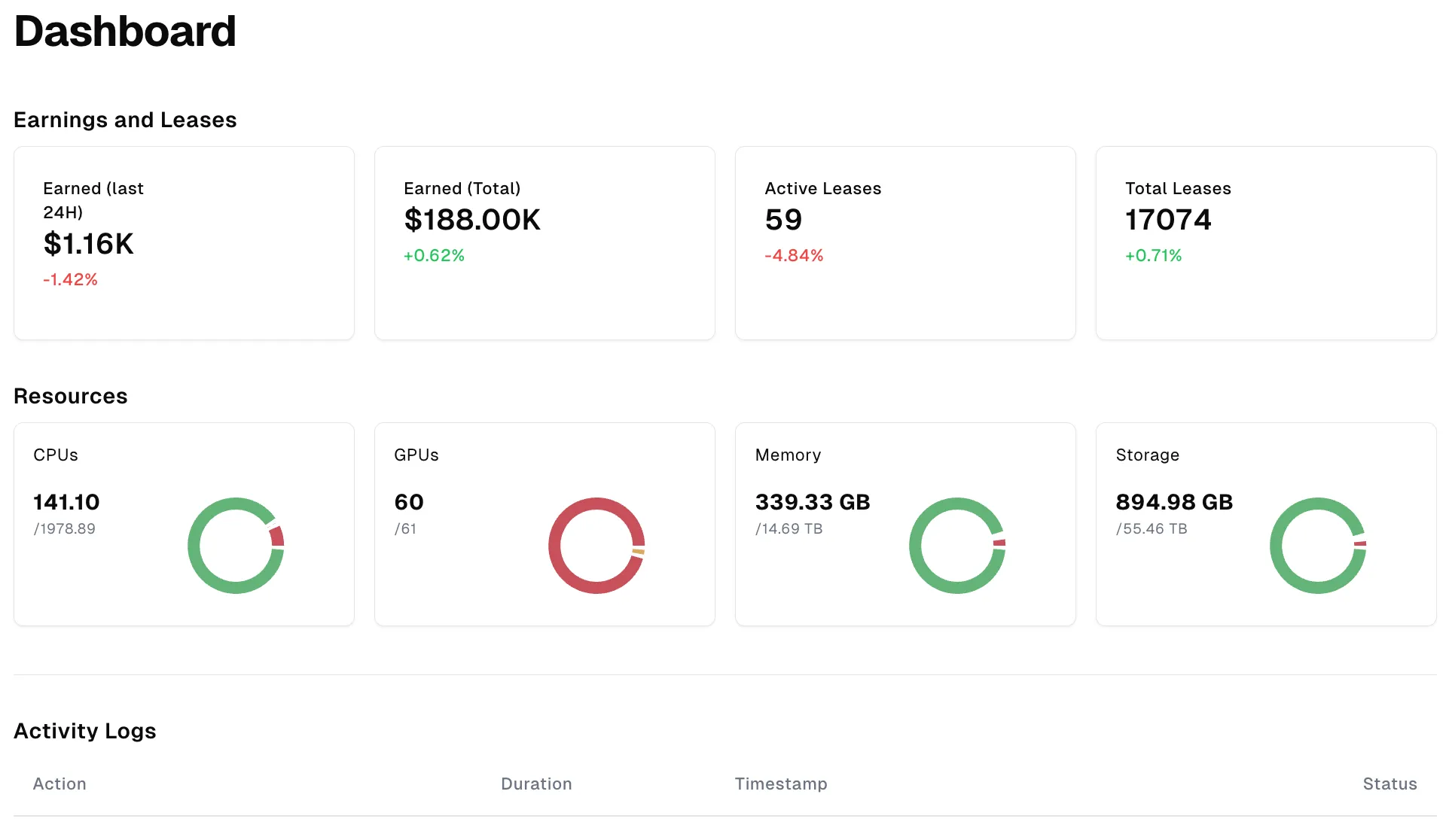
Task: Open the Active Leases card
Action: [x=905, y=243]
